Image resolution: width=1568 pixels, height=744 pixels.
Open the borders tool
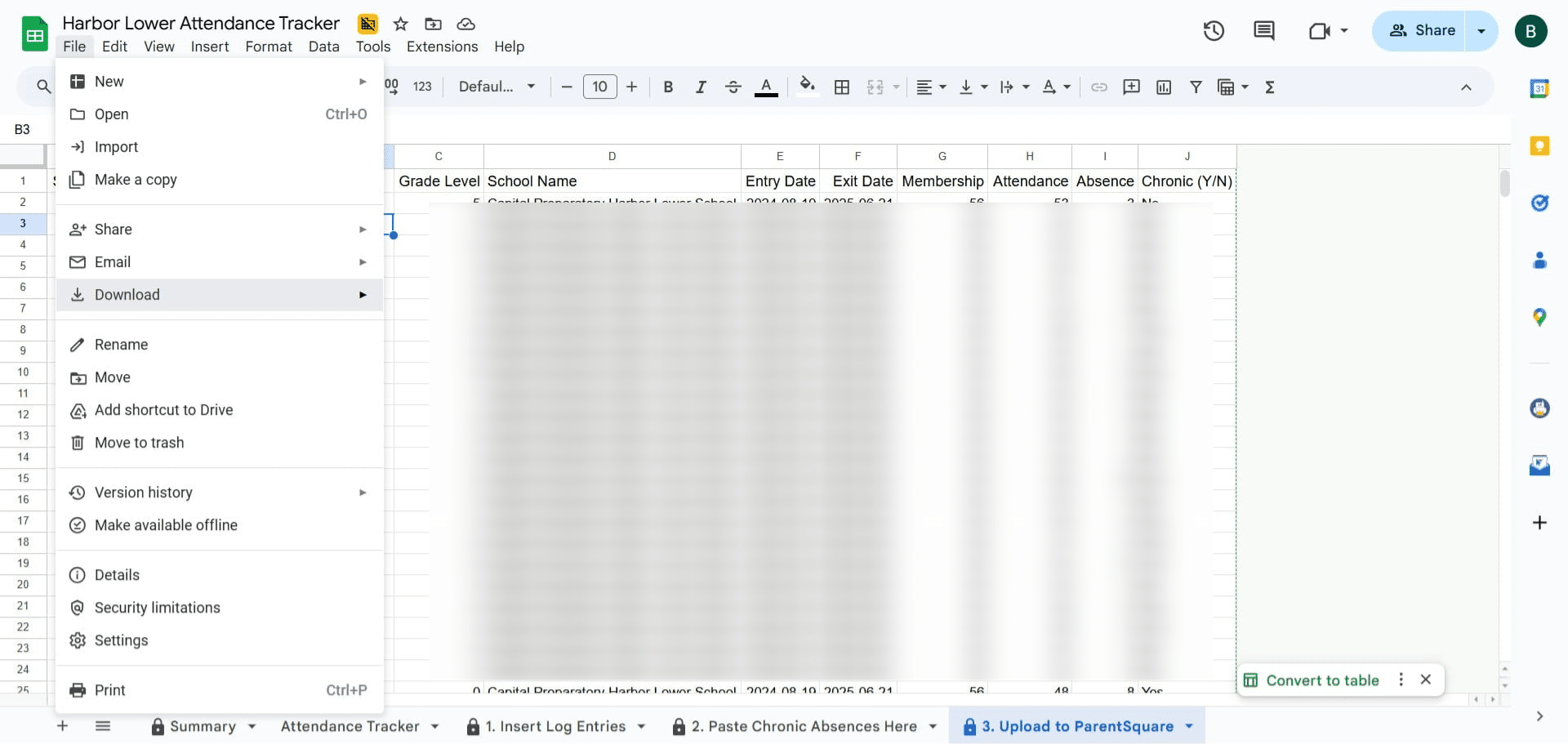coord(842,87)
